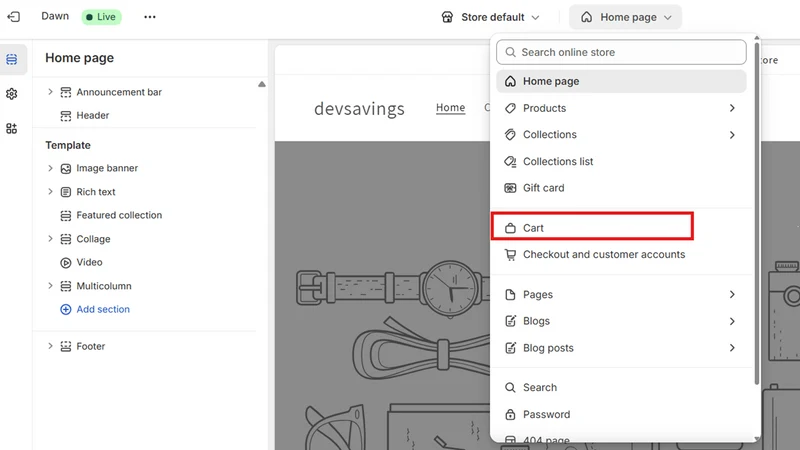Click the Multicolumn section icon
The width and height of the screenshot is (800, 450).
point(66,286)
